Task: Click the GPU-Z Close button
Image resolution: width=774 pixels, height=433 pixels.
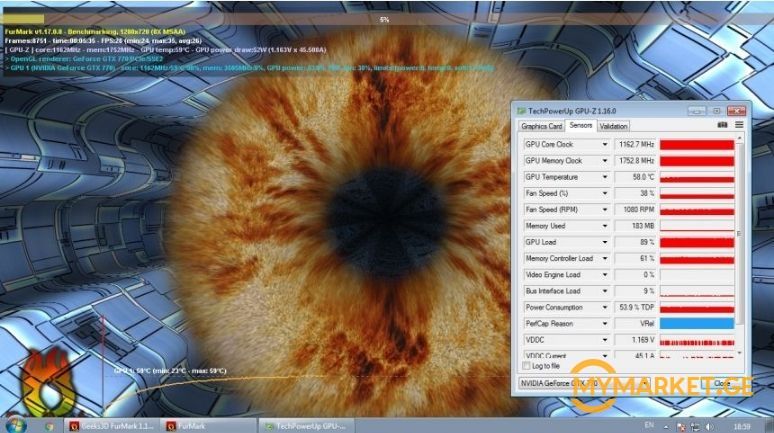Action: (x=722, y=383)
